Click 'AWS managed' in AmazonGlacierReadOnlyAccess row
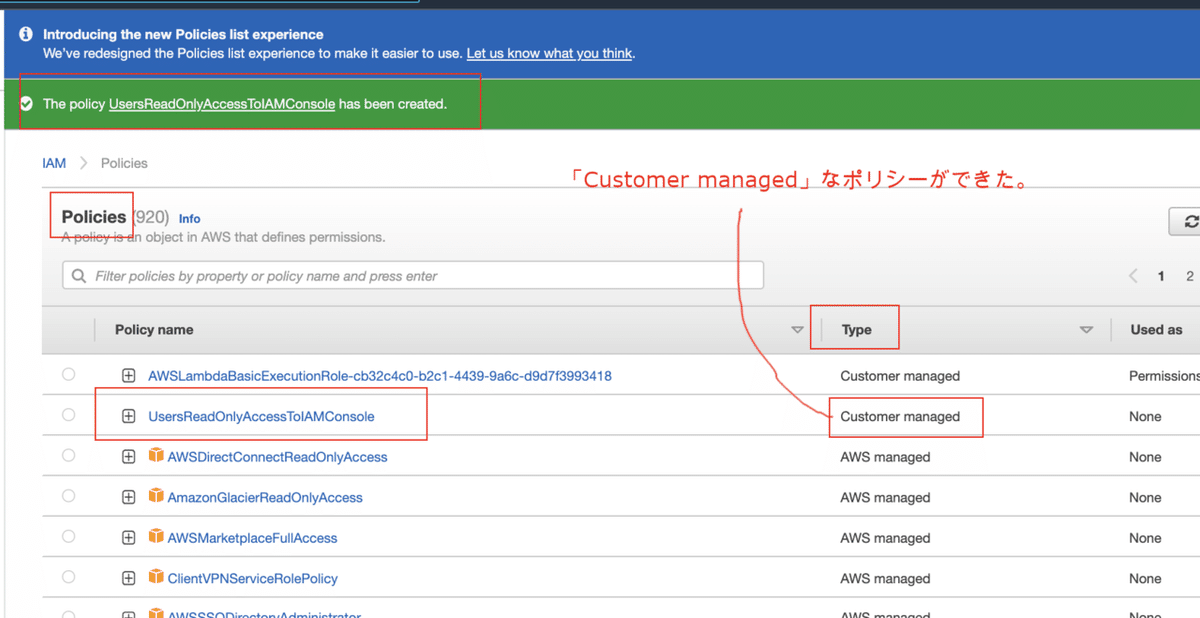 (885, 497)
